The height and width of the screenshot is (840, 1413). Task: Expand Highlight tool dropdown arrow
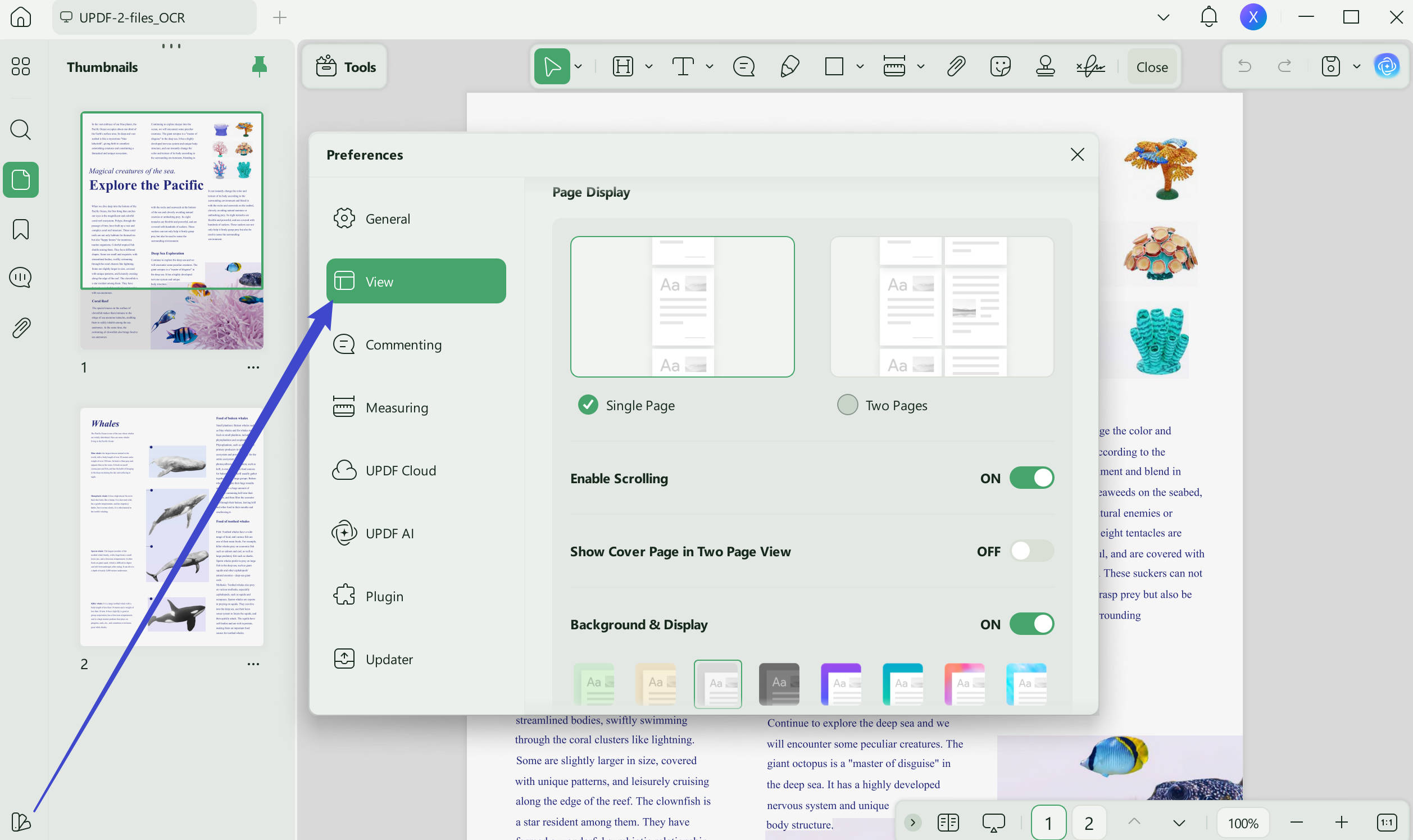click(648, 67)
